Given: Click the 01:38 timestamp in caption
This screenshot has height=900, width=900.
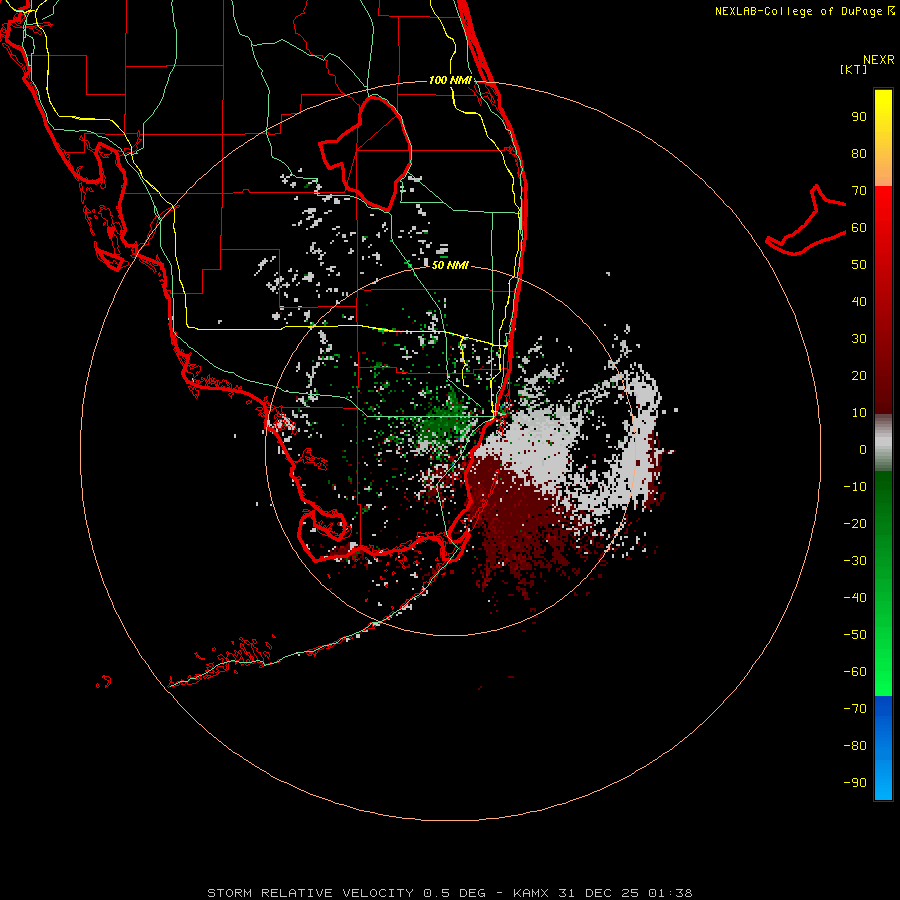Looking at the screenshot, I should (670, 893).
